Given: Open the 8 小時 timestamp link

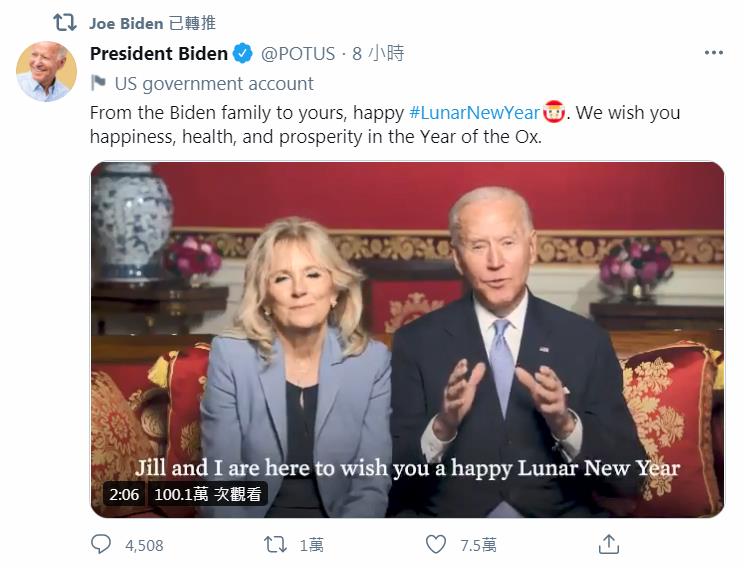Looking at the screenshot, I should tap(378, 54).
